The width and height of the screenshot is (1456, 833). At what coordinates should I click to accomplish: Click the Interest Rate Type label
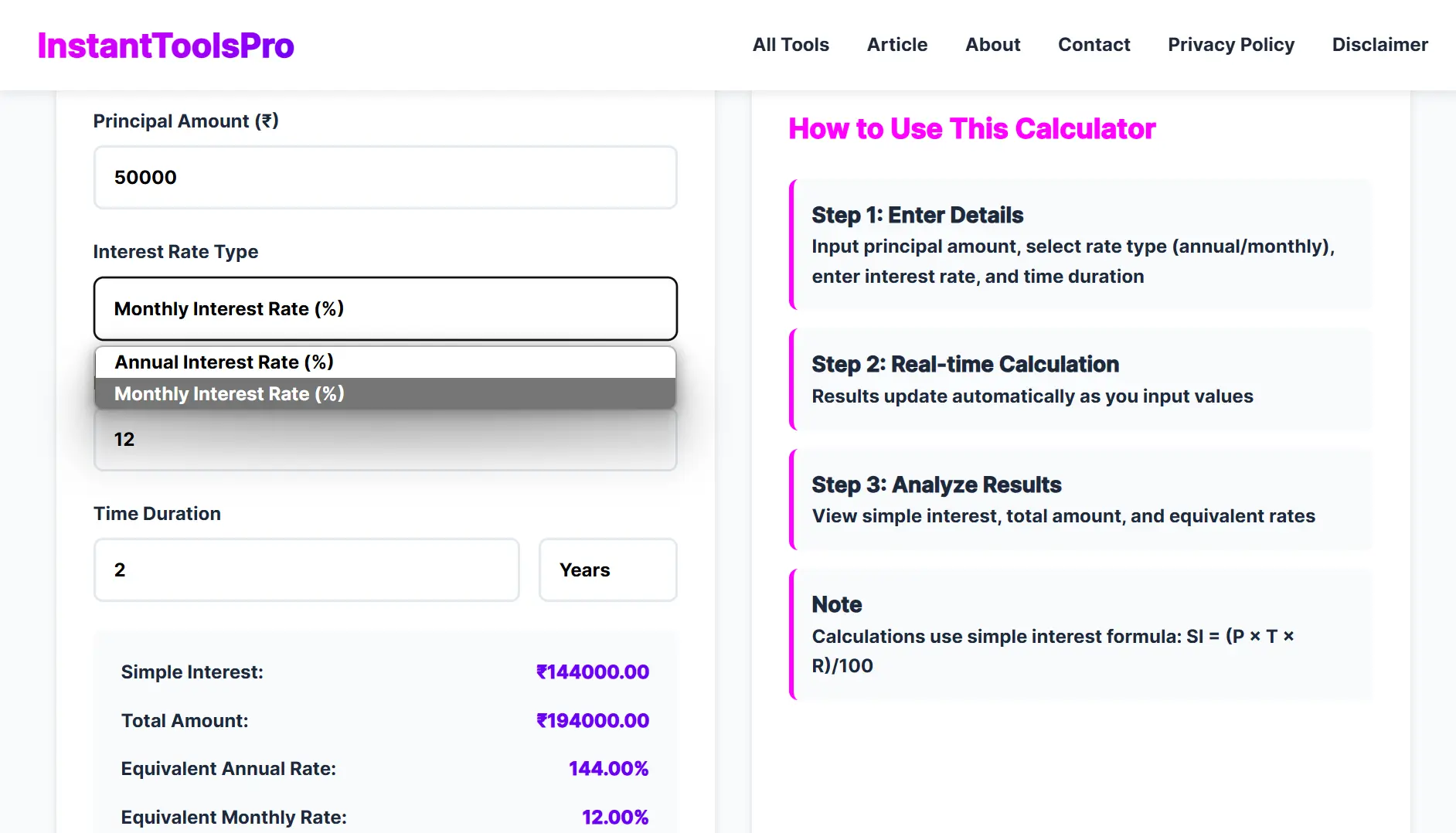click(175, 252)
